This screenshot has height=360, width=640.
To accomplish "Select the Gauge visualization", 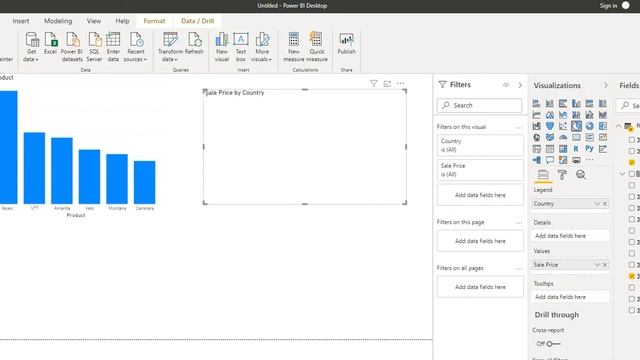I will 563,138.
